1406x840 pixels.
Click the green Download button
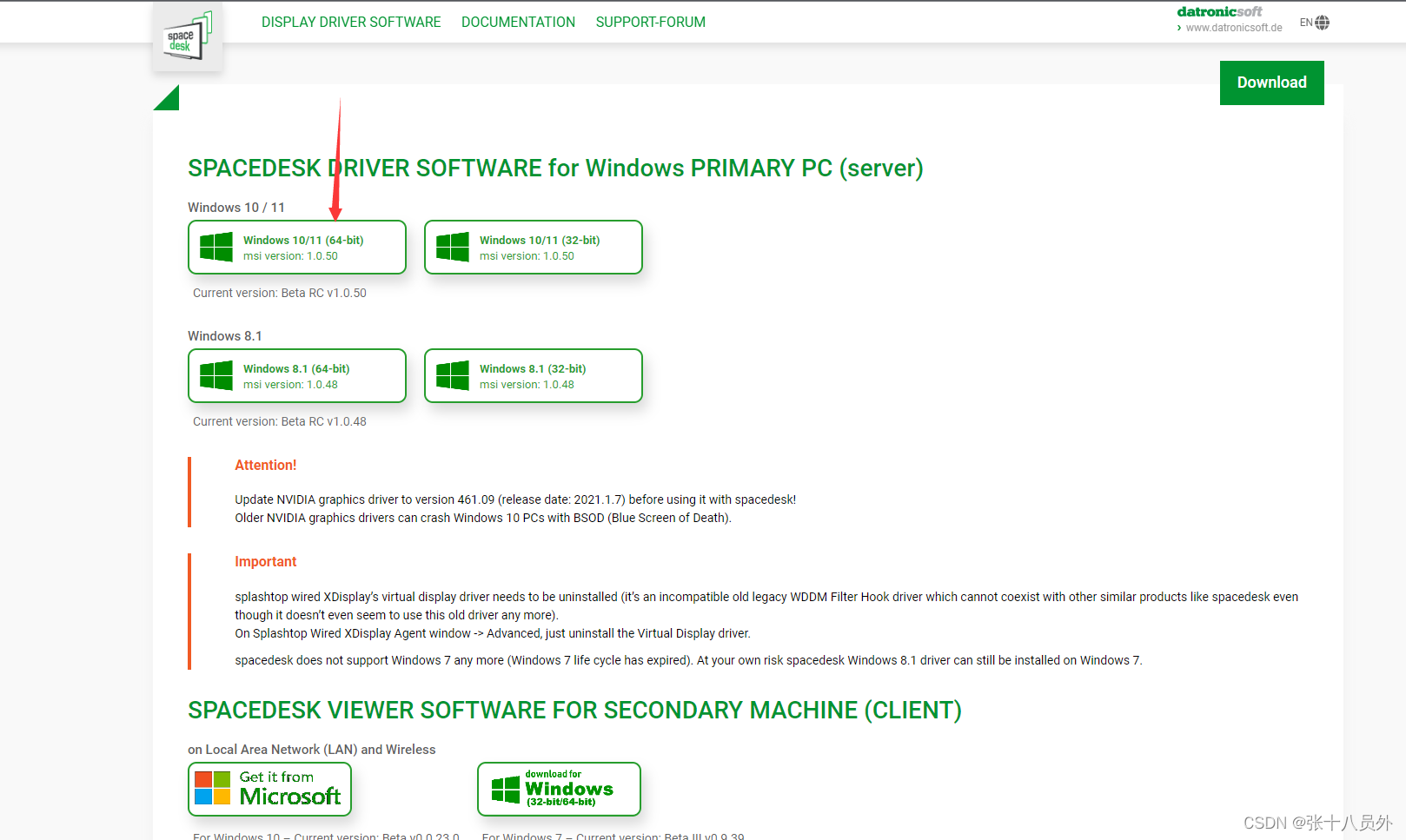pos(1271,83)
